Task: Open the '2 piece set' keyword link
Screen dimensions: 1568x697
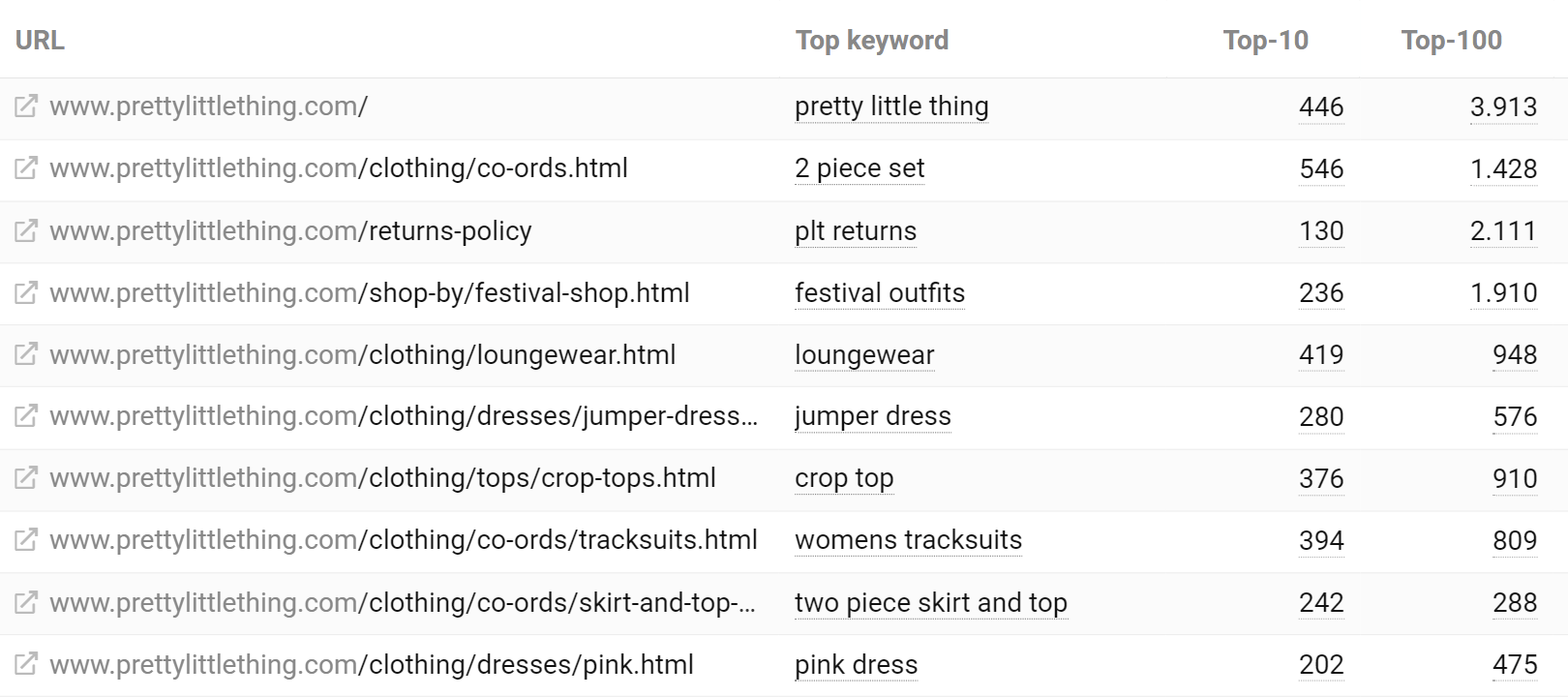Action: (859, 168)
